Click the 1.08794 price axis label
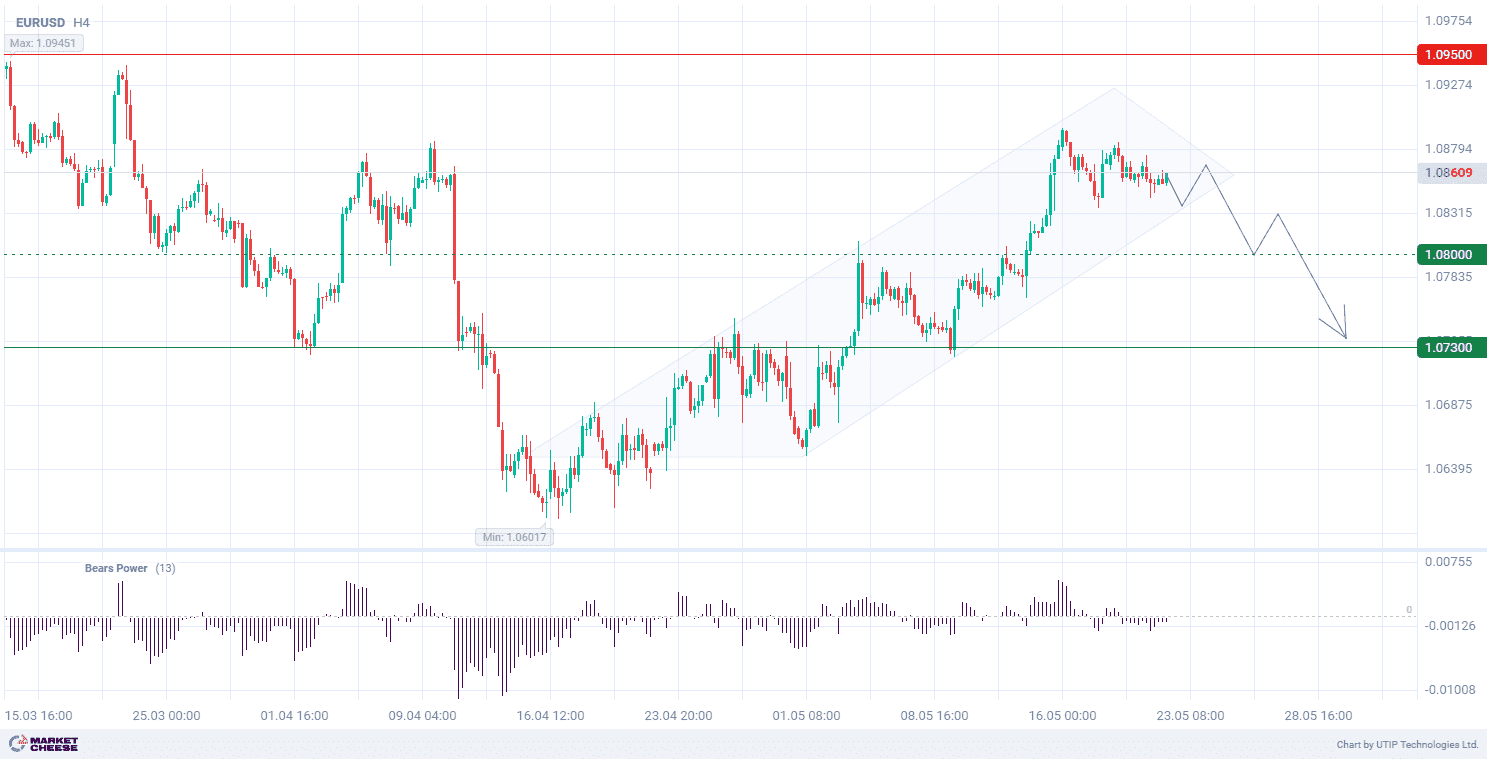The width and height of the screenshot is (1487, 759). pyautogui.click(x=1449, y=149)
